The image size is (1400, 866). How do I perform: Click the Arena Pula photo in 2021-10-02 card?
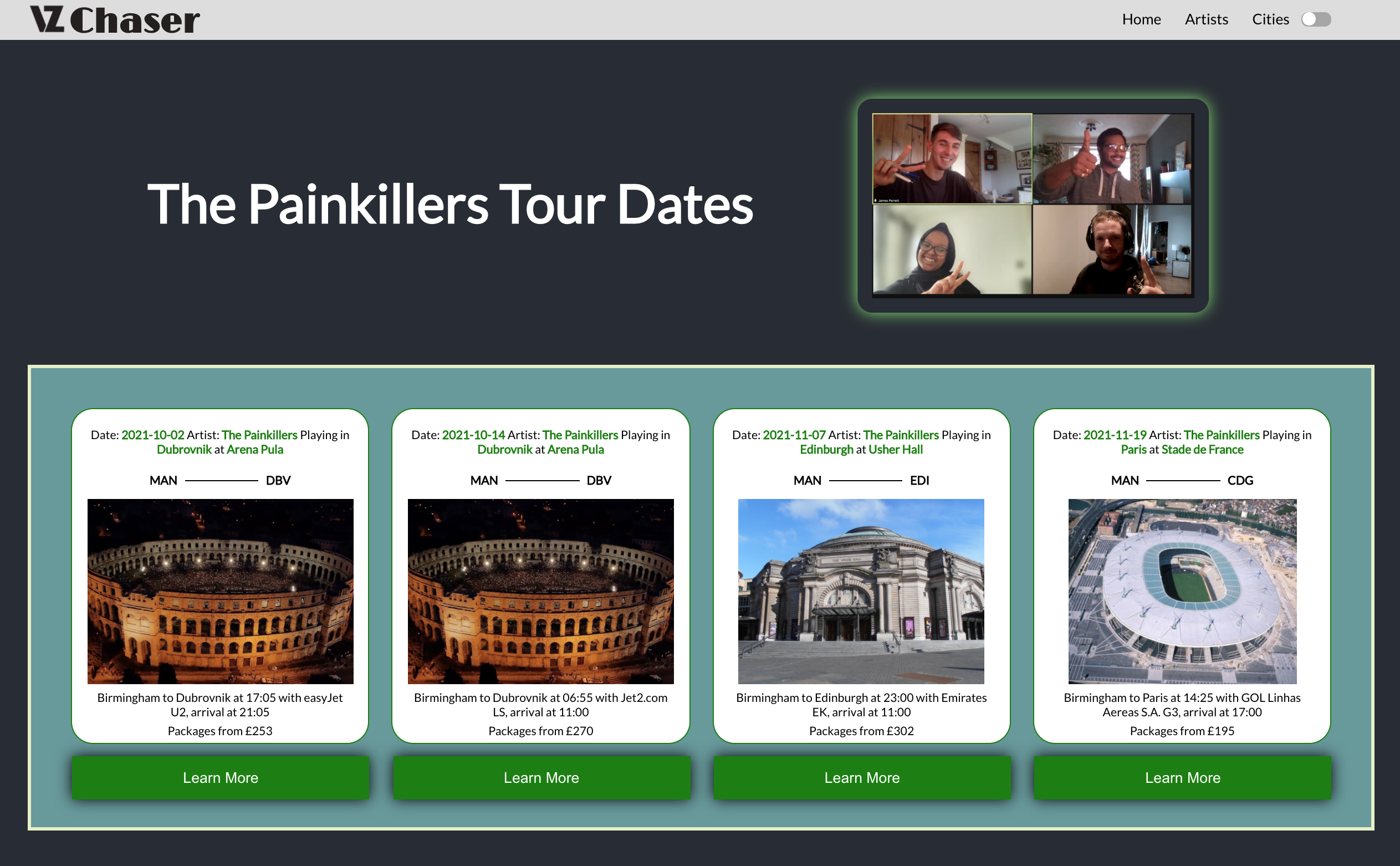click(x=221, y=591)
